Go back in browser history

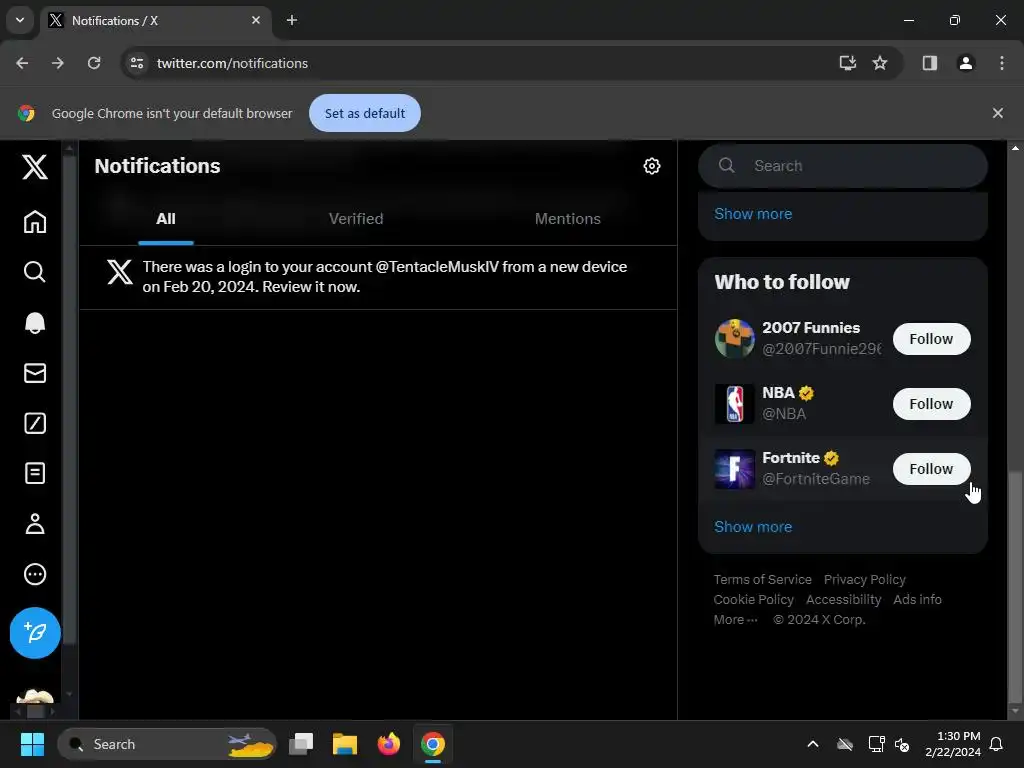point(22,63)
